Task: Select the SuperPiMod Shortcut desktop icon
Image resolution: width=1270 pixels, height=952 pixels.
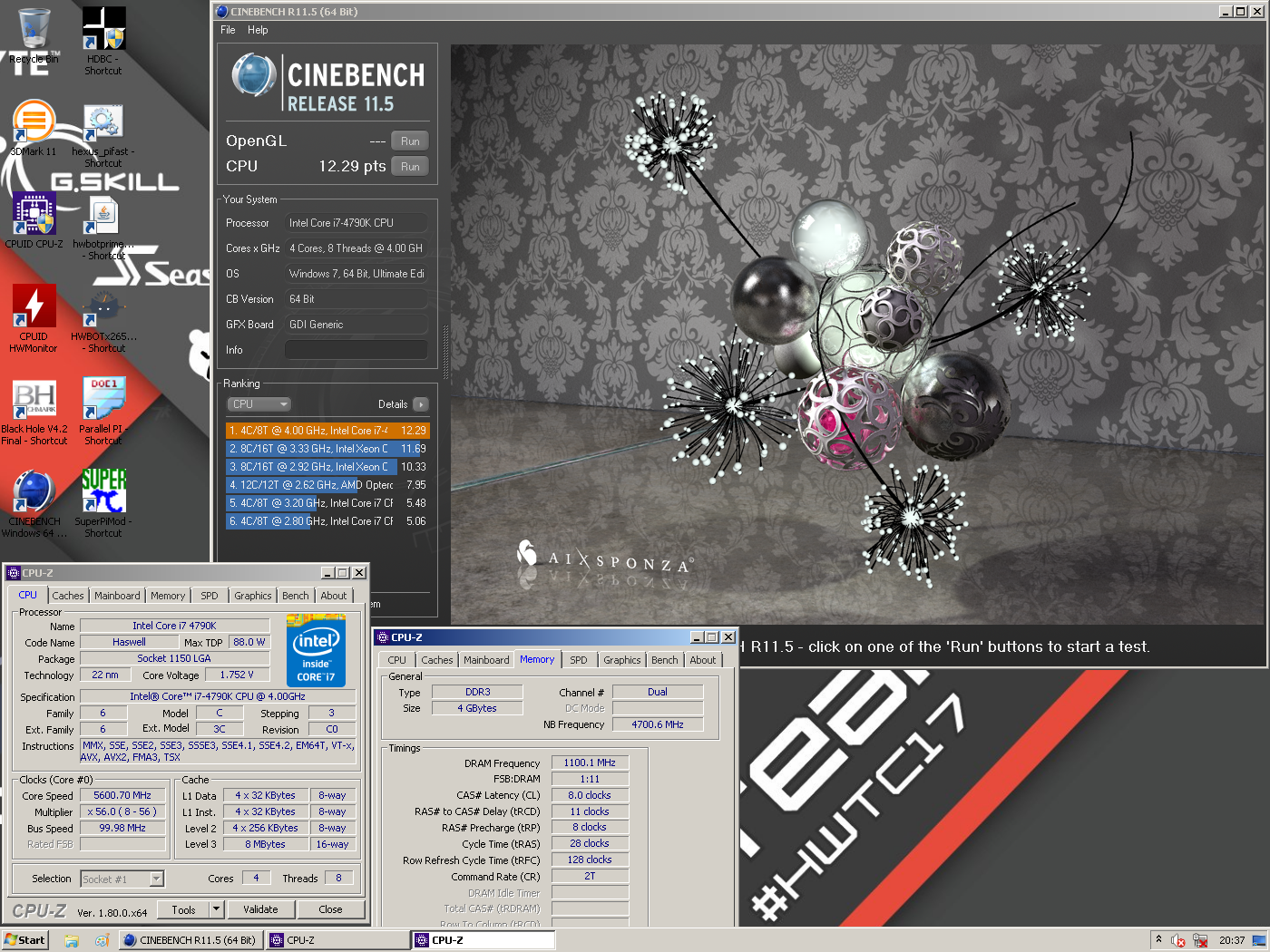Action: pos(103,504)
